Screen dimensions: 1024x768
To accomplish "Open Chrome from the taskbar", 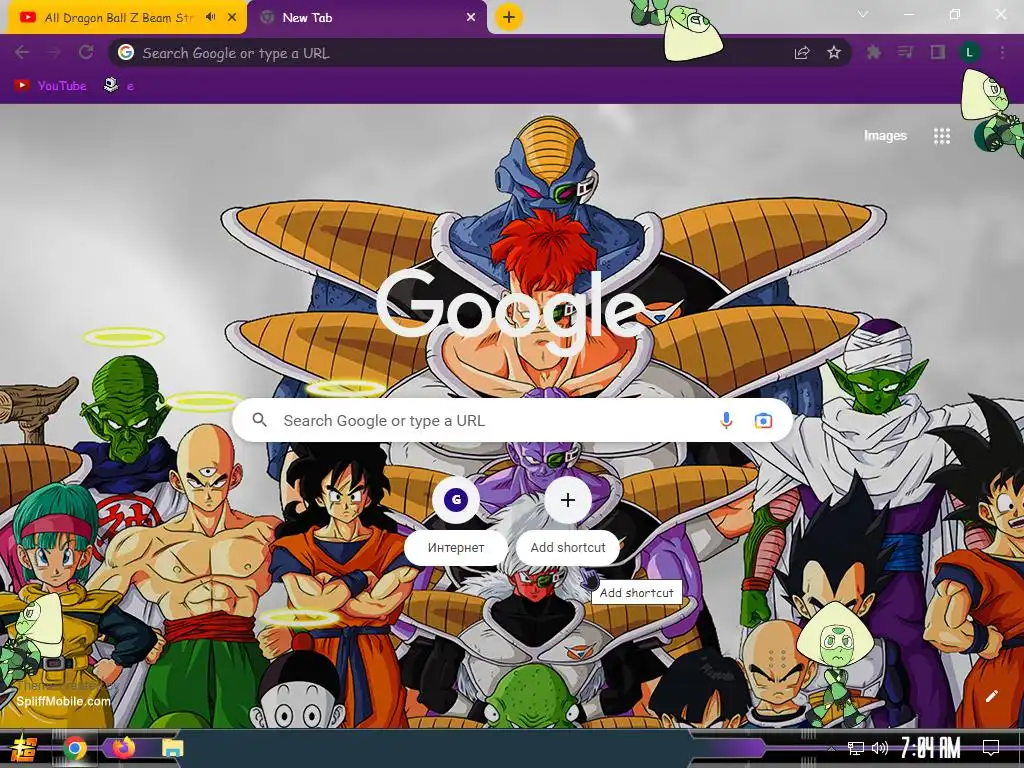I will click(74, 748).
